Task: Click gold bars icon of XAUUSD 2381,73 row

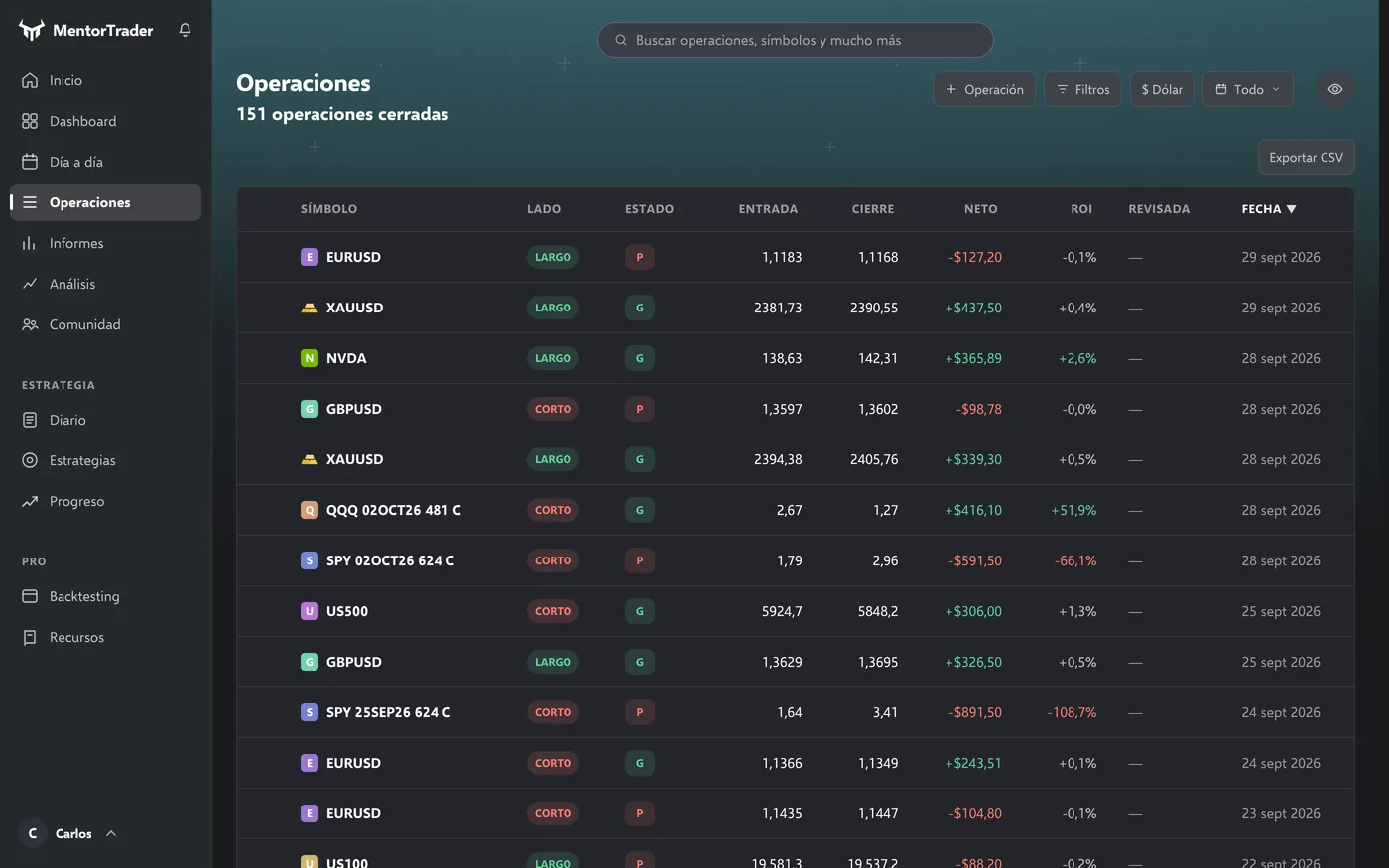Action: [x=310, y=308]
